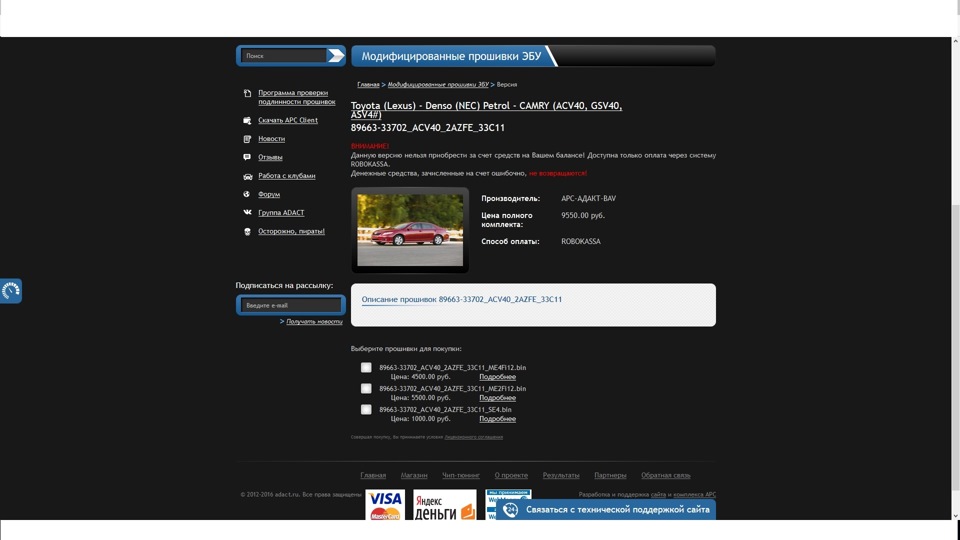Click the car icon beside Работа с клубами
The image size is (960, 540).
pos(247,176)
